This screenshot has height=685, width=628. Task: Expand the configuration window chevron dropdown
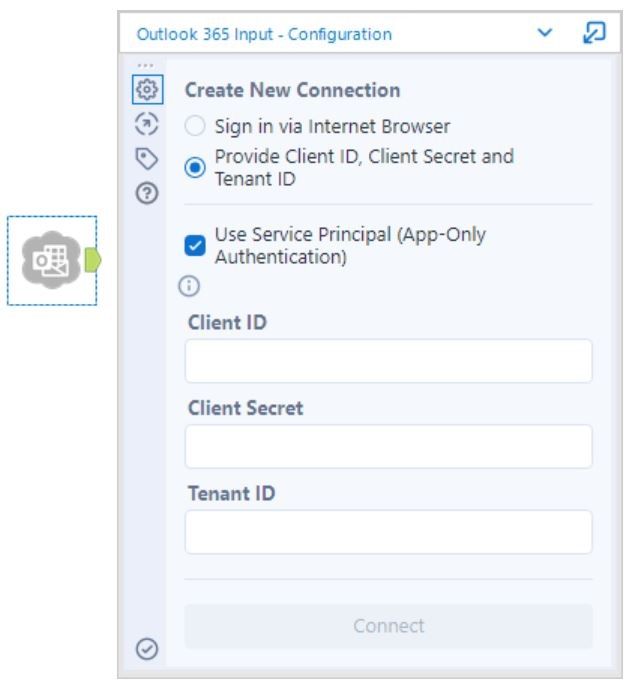(545, 32)
